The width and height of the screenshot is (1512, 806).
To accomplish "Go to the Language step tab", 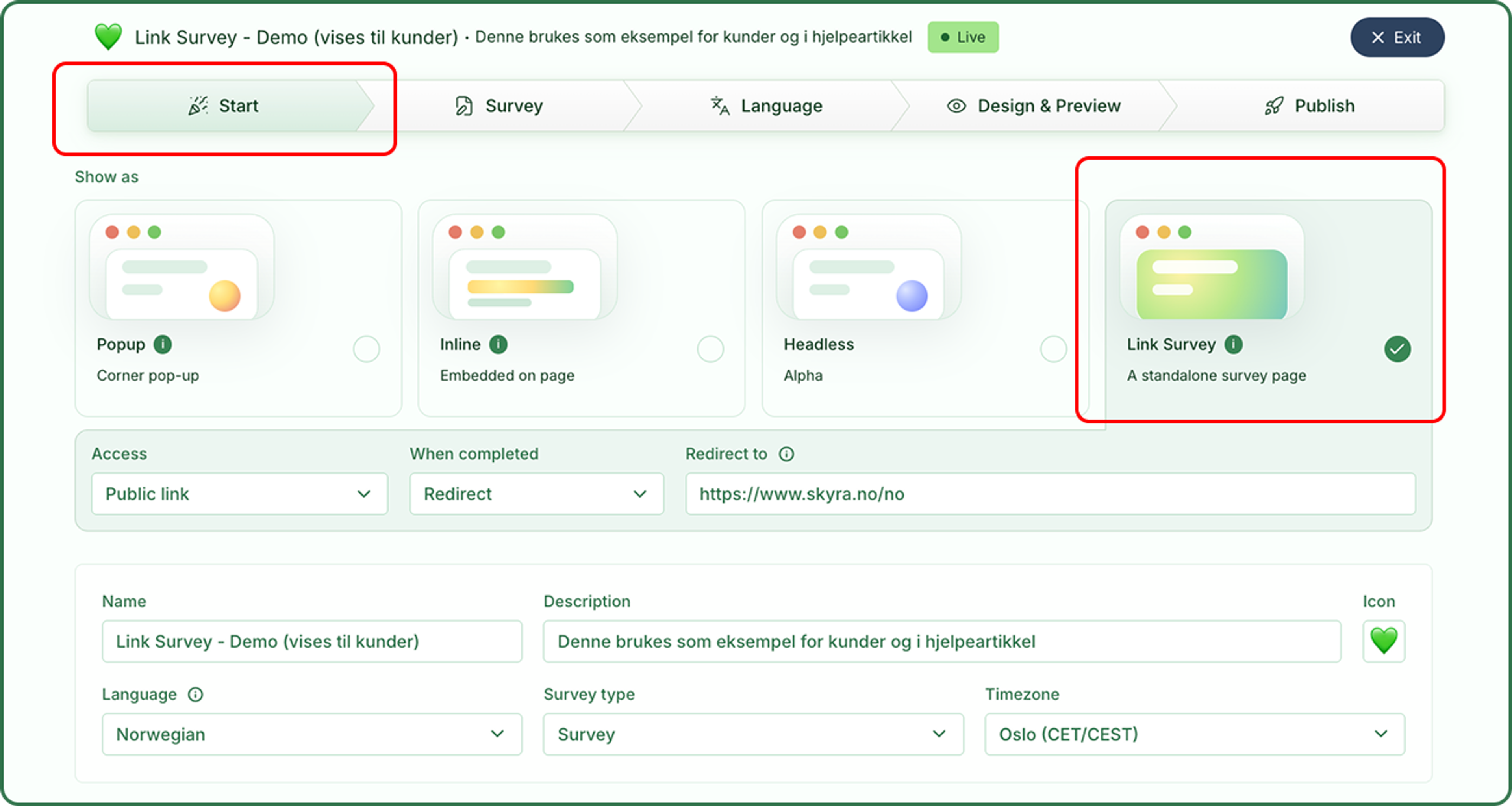I will coord(766,106).
